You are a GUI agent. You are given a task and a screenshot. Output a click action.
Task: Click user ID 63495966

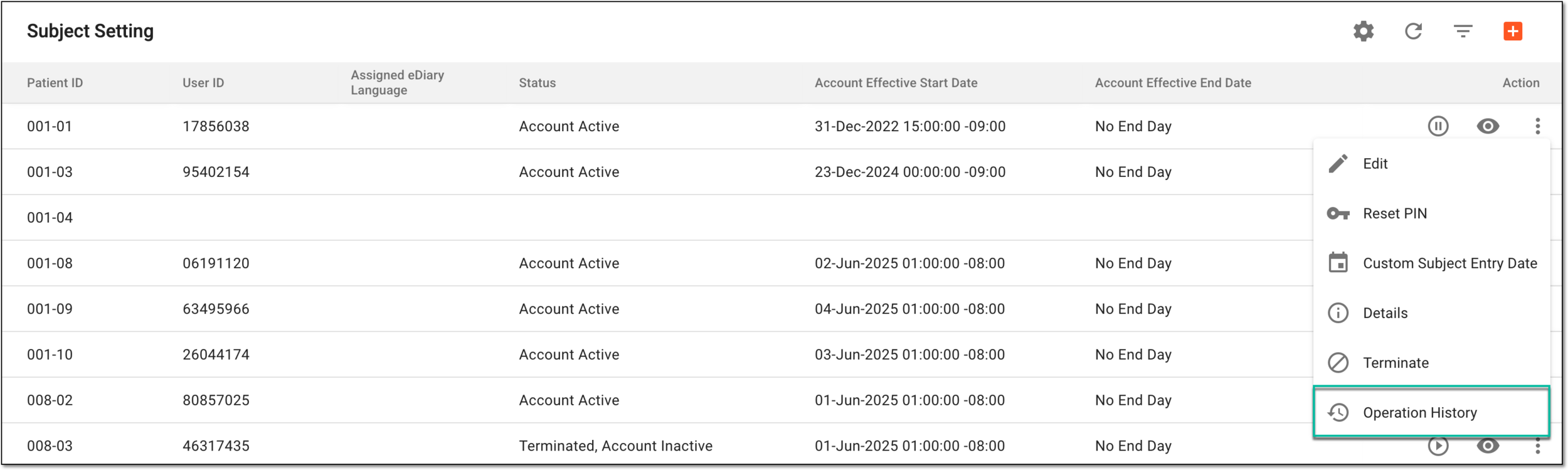point(216,309)
